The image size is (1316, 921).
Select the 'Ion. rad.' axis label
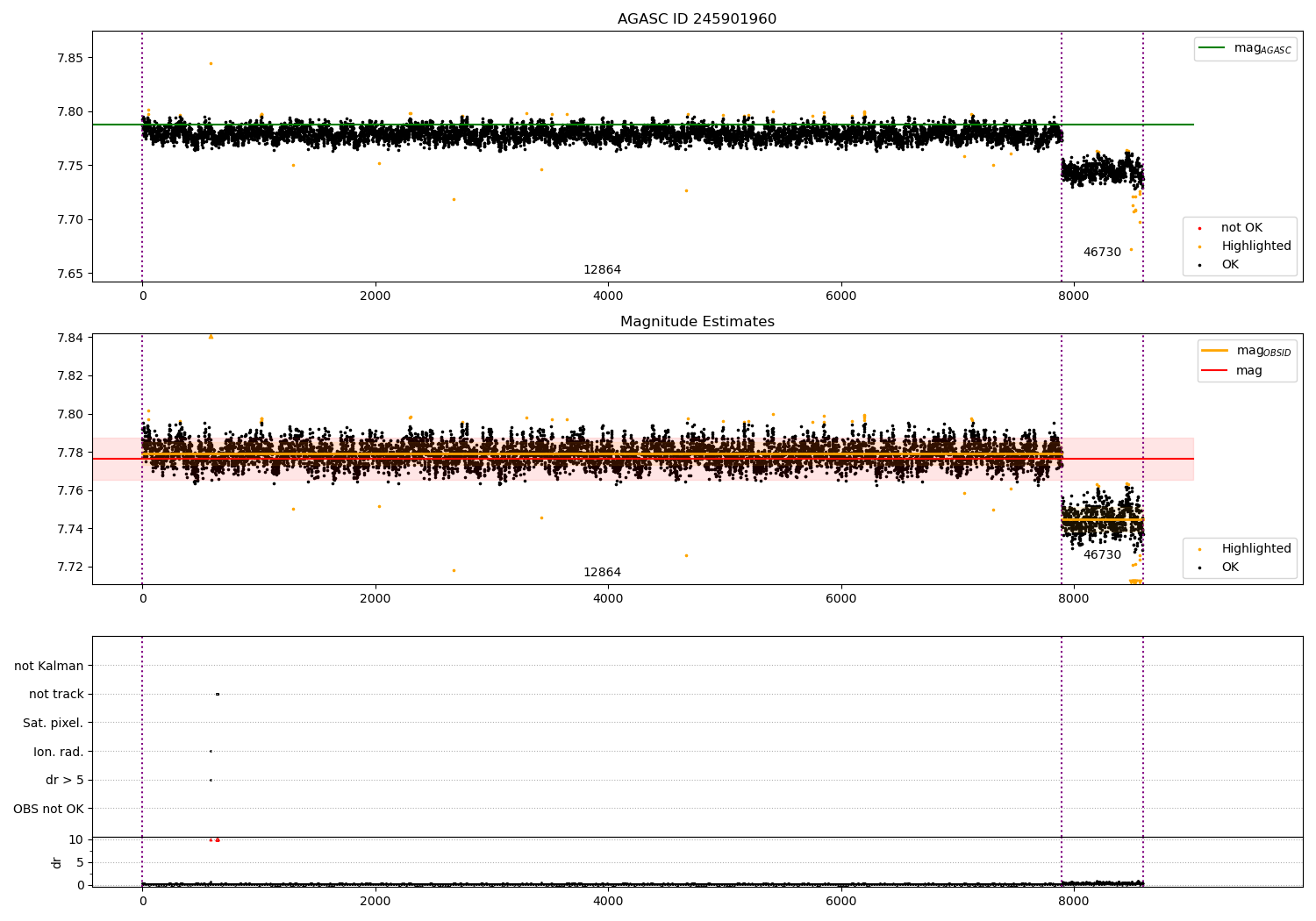59,752
